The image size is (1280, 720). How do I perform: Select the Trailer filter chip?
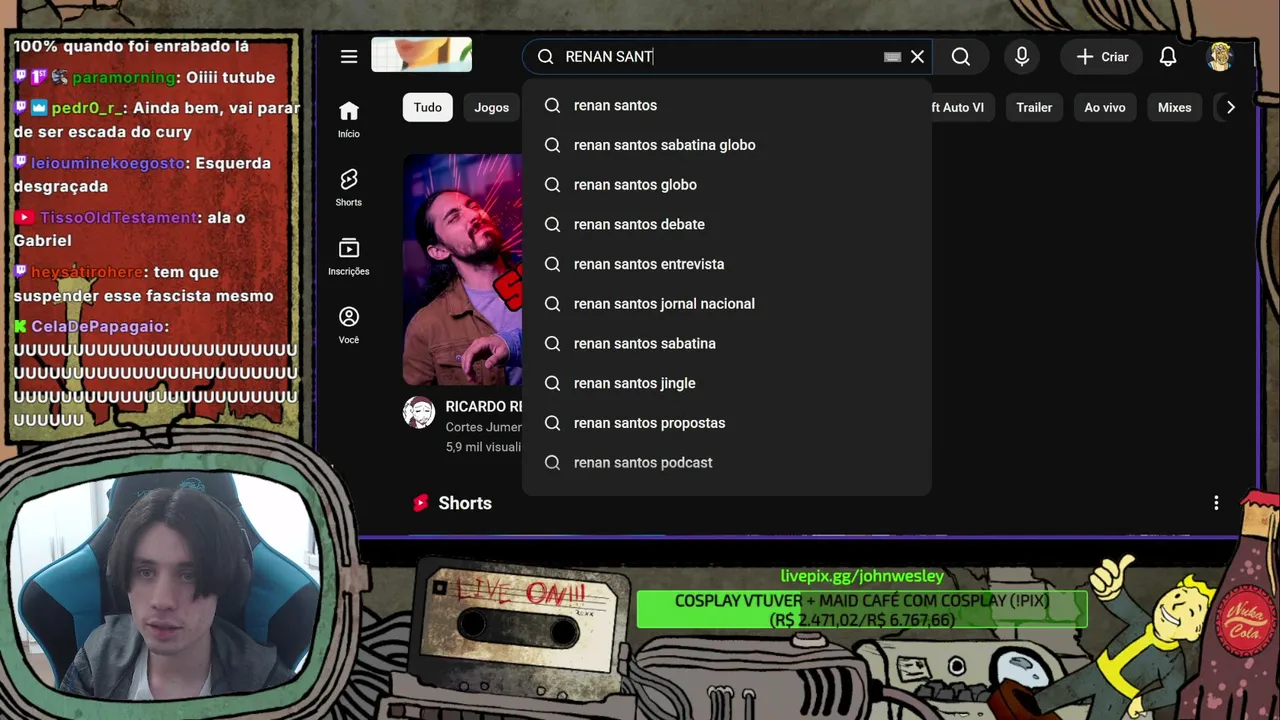pyautogui.click(x=1034, y=107)
